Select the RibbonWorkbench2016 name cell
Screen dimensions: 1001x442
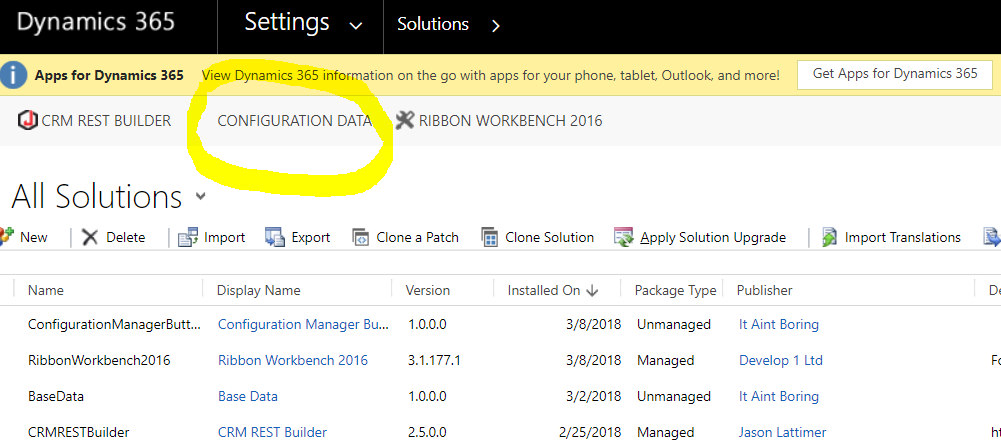pyautogui.click(x=100, y=360)
